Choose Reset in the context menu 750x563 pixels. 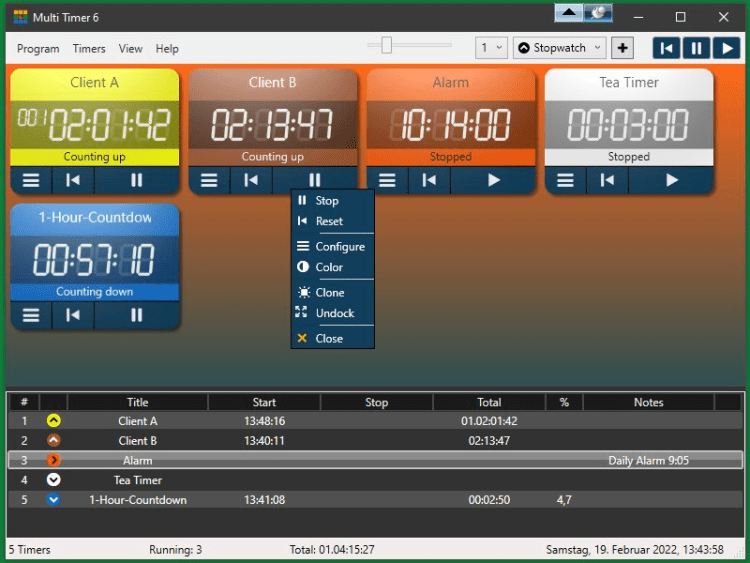coord(332,221)
